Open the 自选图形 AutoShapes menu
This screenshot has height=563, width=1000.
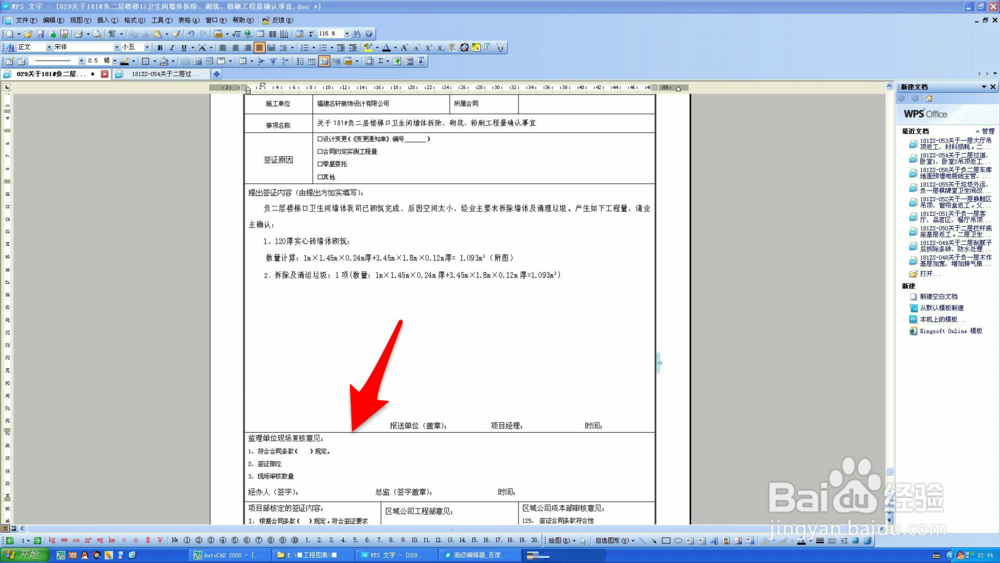[615, 541]
